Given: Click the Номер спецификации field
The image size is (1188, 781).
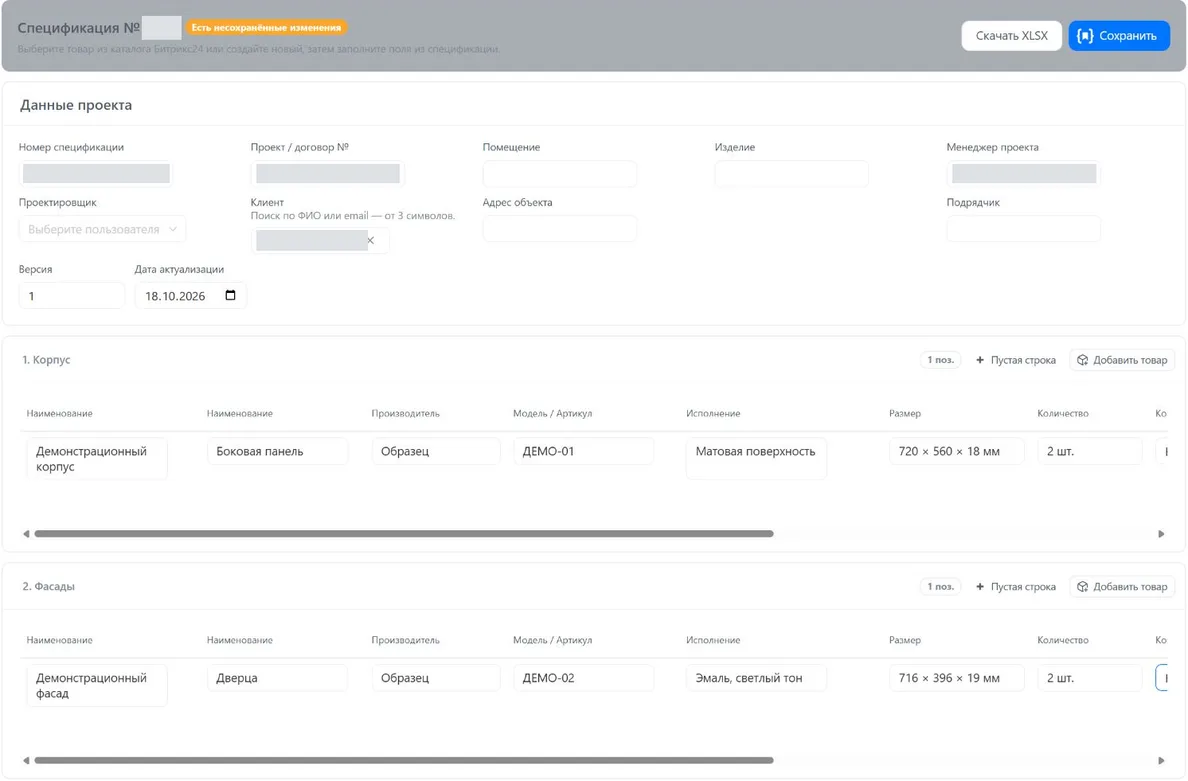Looking at the screenshot, I should (x=96, y=173).
